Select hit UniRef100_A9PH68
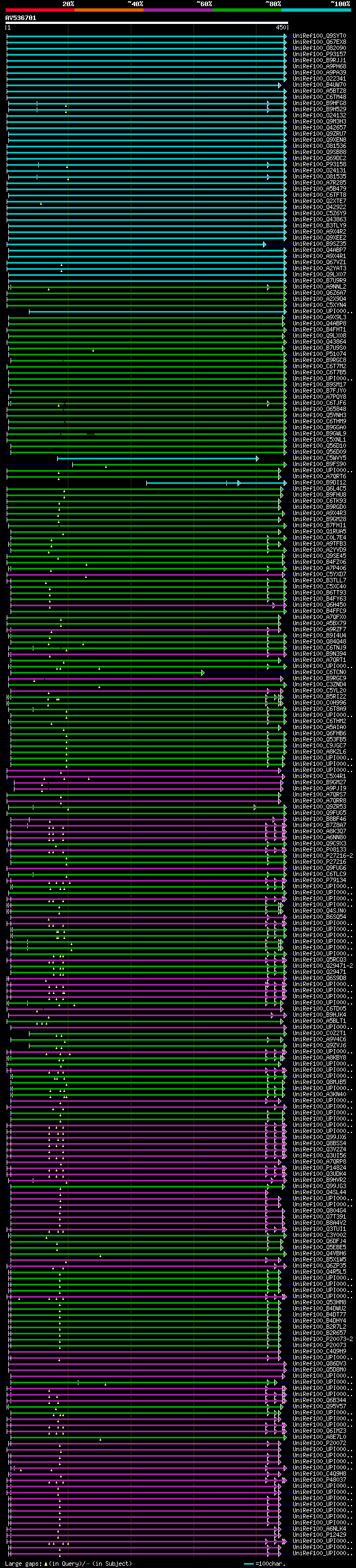The width and height of the screenshot is (356, 1568). (x=319, y=67)
